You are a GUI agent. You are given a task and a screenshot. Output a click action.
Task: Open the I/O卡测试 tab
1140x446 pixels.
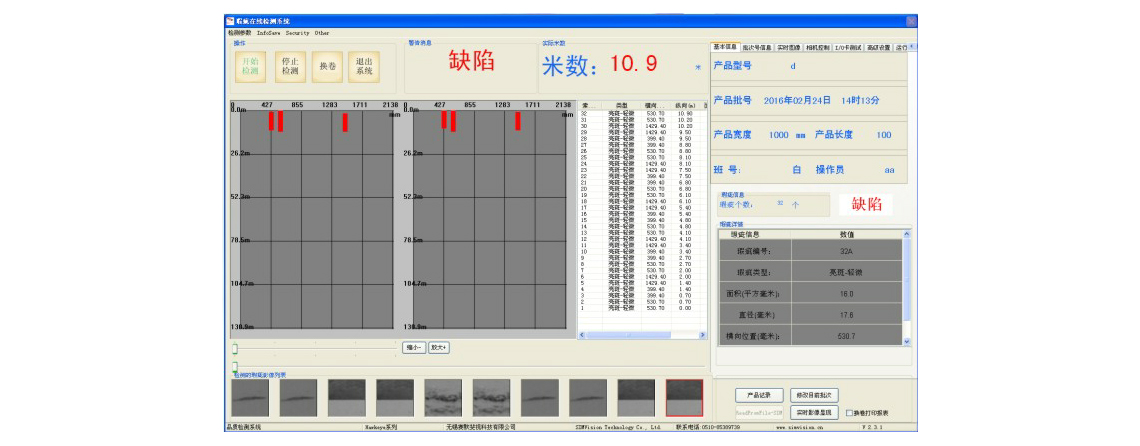click(849, 47)
